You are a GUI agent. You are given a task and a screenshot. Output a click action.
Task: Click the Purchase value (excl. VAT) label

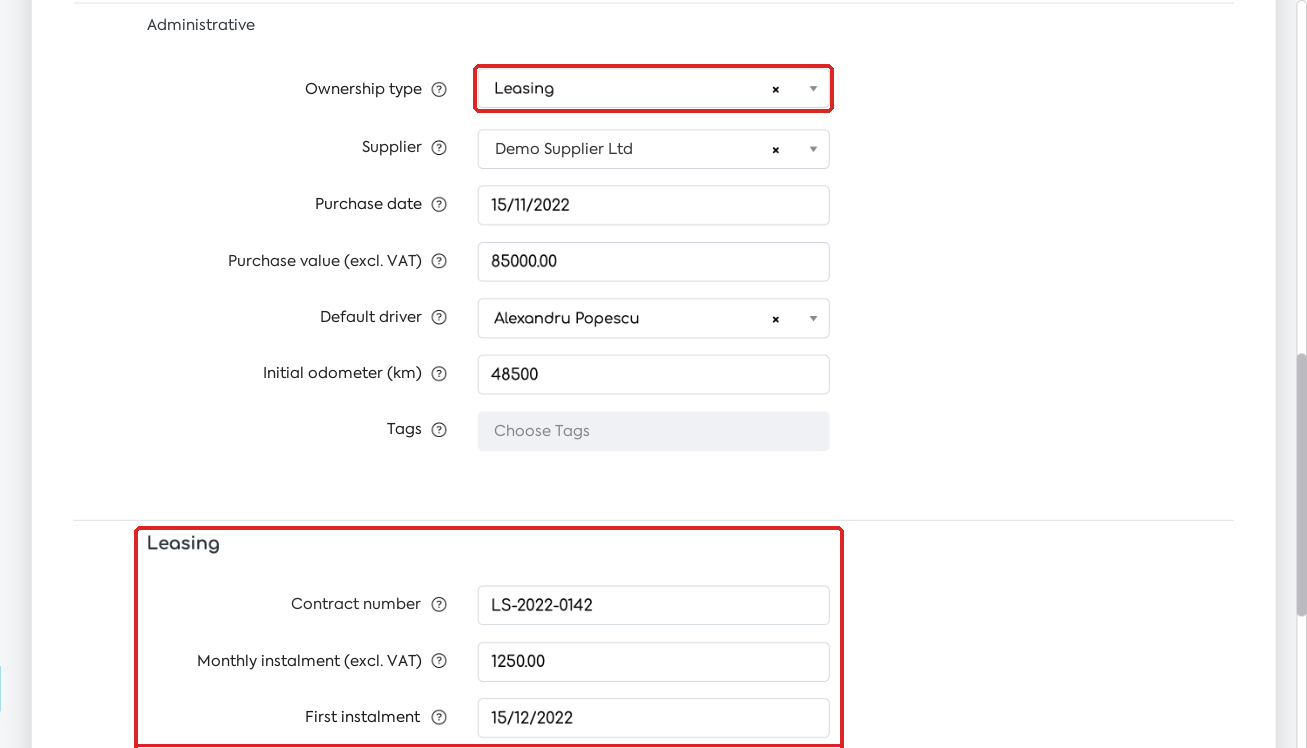click(325, 261)
